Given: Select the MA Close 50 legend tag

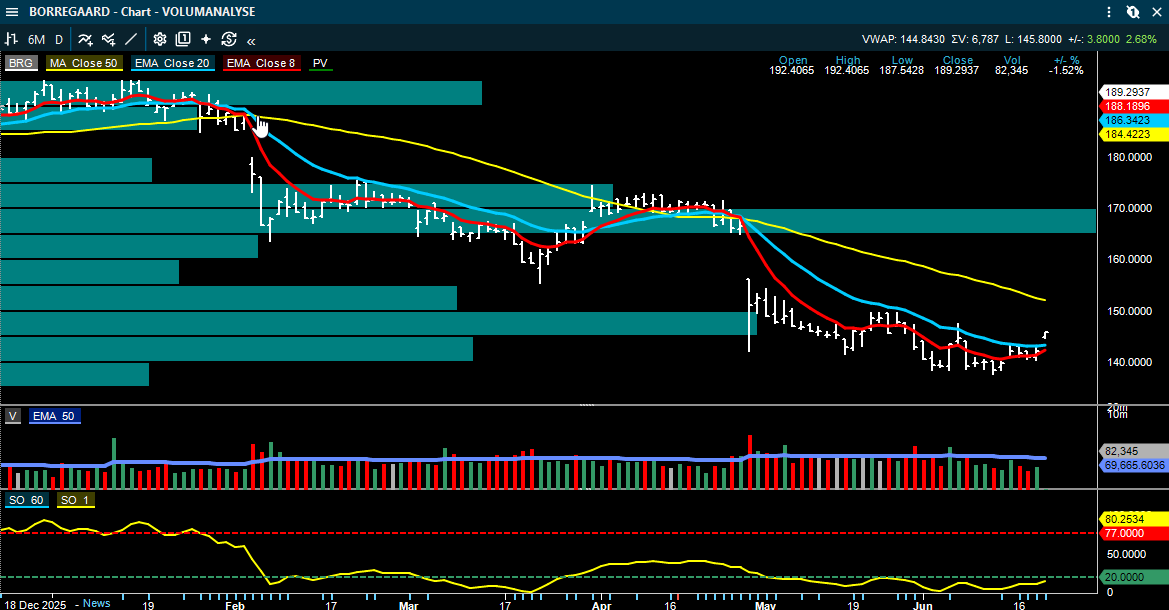Looking at the screenshot, I should point(84,63).
